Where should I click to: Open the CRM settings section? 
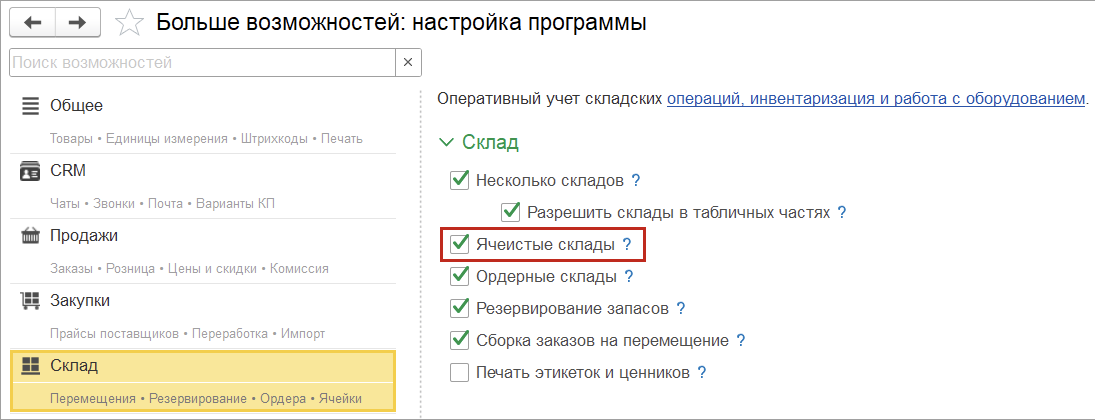pyautogui.click(x=205, y=187)
